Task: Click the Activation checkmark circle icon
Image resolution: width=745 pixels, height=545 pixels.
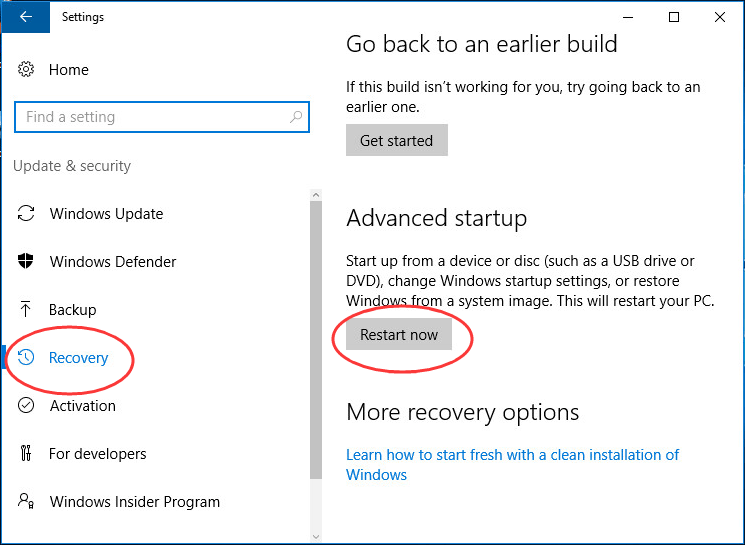Action: 26,406
